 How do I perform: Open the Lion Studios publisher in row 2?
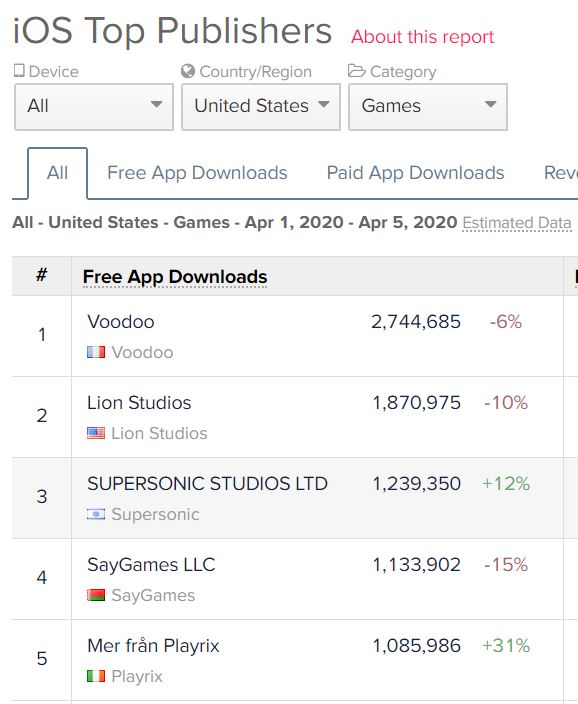(139, 403)
